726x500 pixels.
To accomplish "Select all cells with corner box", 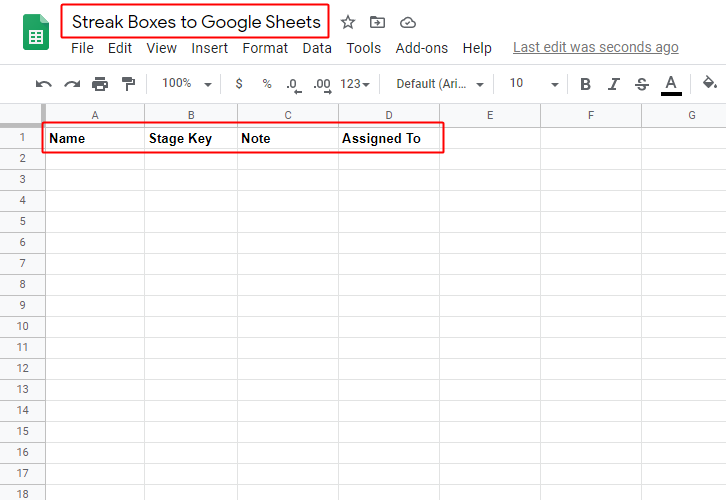I will [x=21, y=115].
